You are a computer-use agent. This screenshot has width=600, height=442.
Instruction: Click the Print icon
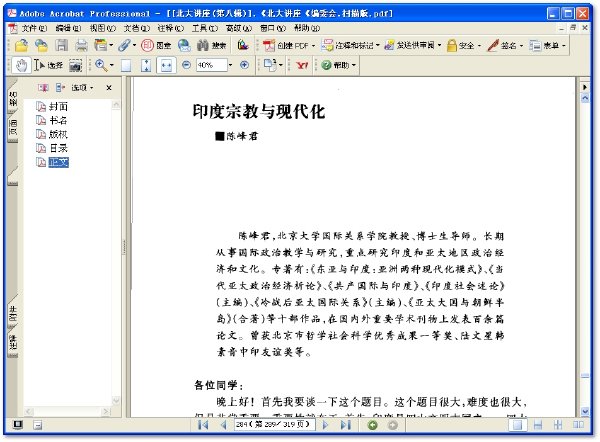click(81, 46)
